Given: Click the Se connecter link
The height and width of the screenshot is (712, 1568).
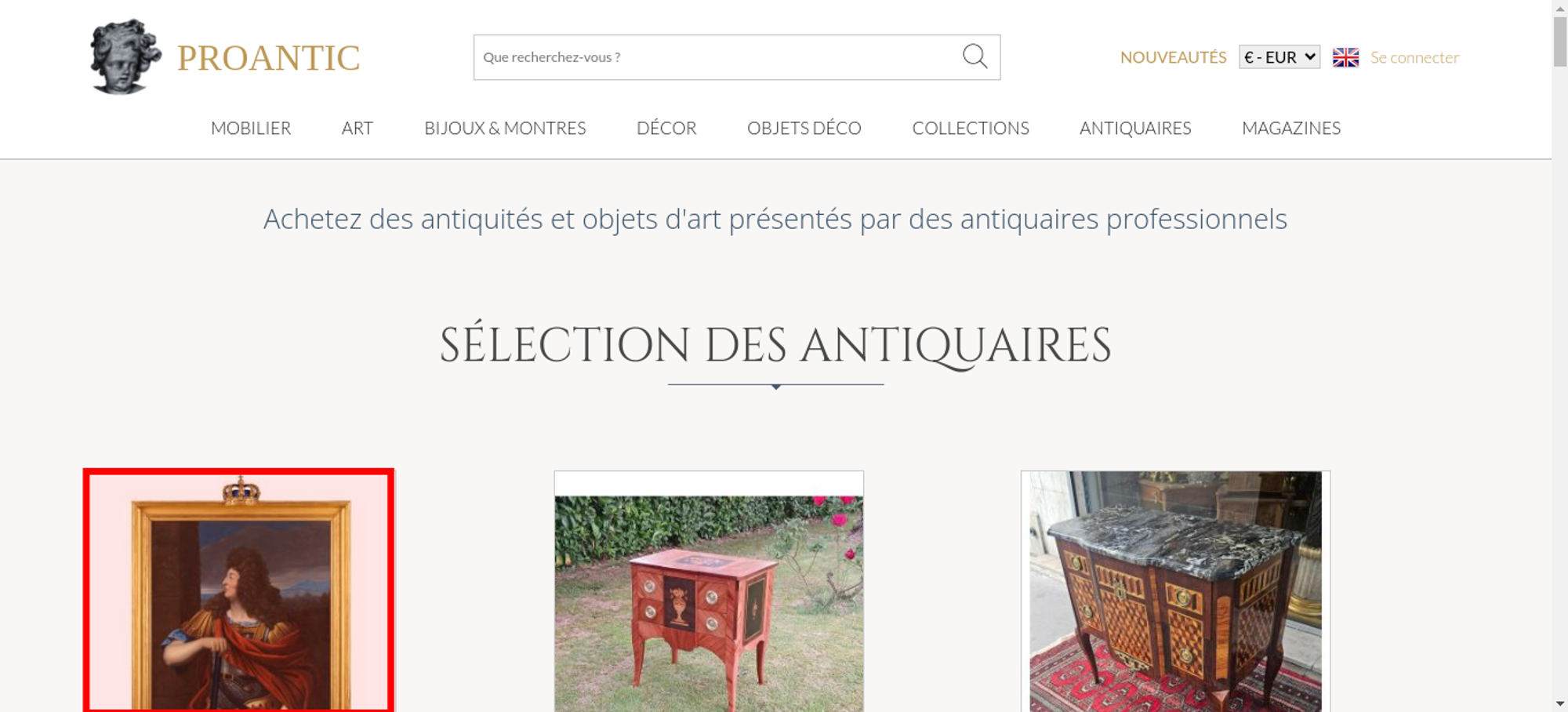Looking at the screenshot, I should click(x=1414, y=57).
